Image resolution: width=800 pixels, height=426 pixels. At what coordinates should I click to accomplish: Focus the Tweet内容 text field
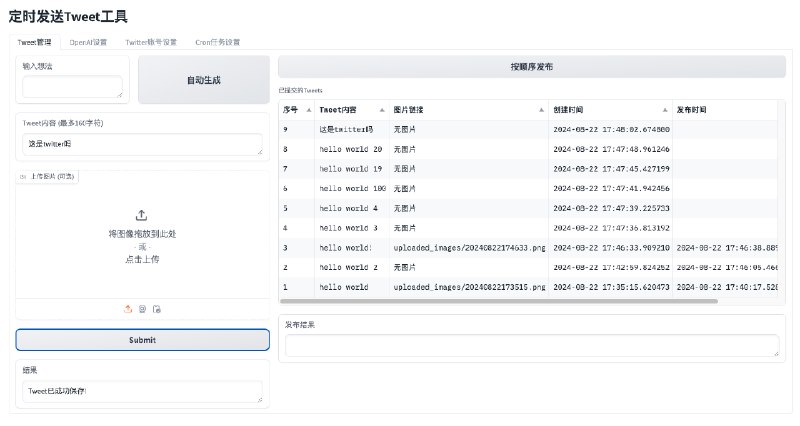[x=142, y=144]
